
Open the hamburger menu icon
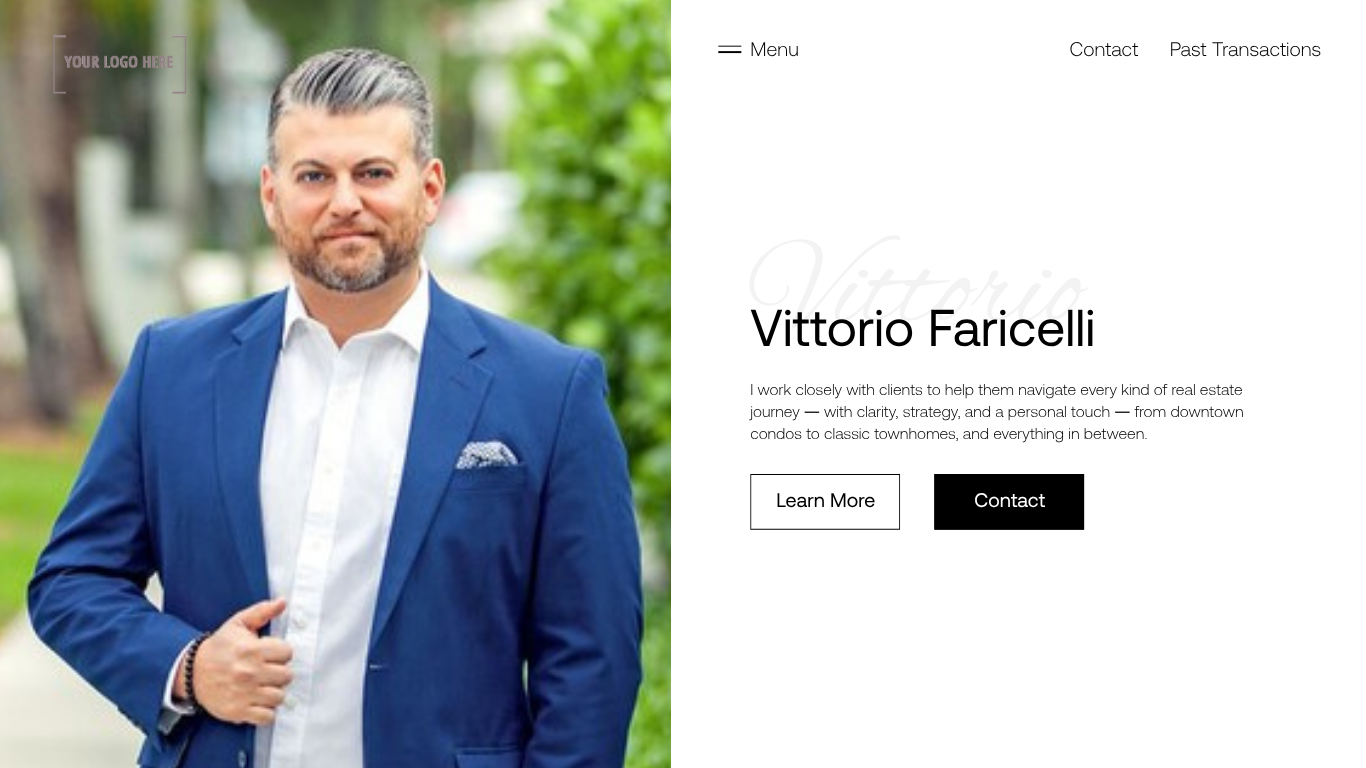click(x=729, y=49)
